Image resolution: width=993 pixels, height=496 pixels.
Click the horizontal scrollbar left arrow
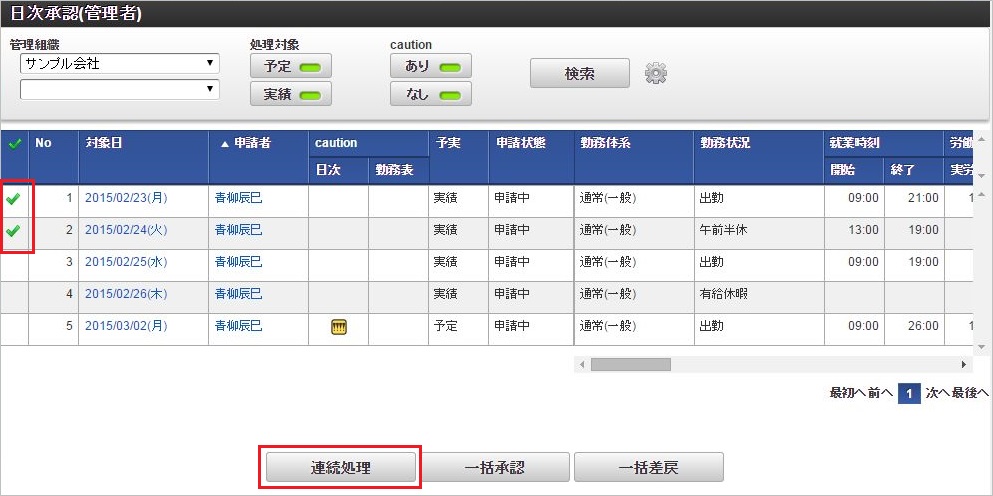(581, 365)
